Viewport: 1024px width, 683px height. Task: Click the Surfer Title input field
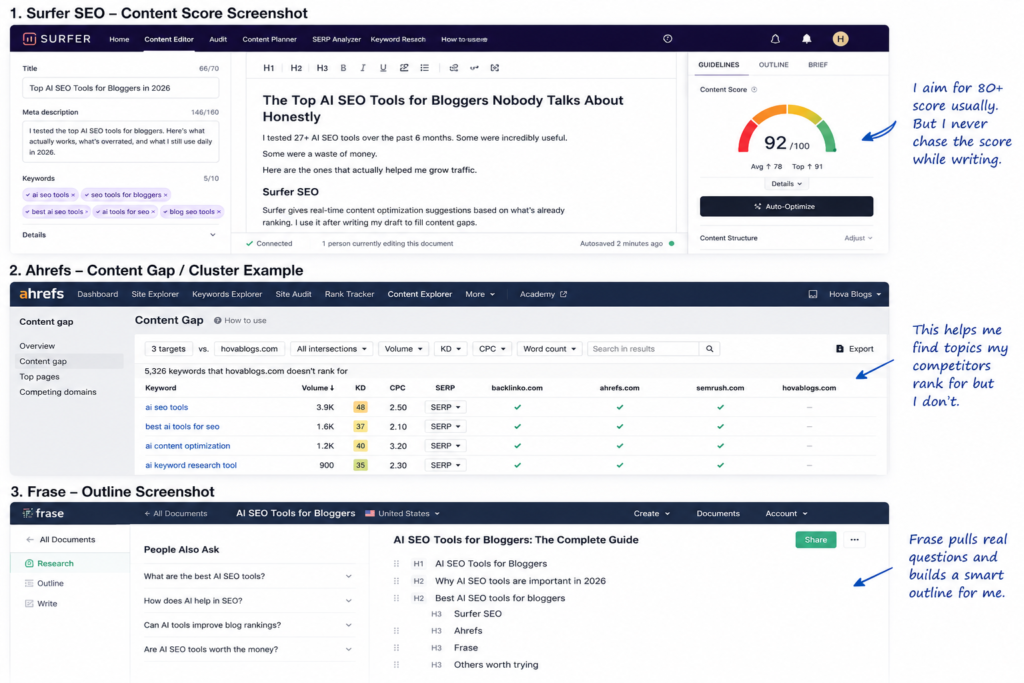pyautogui.click(x=121, y=88)
